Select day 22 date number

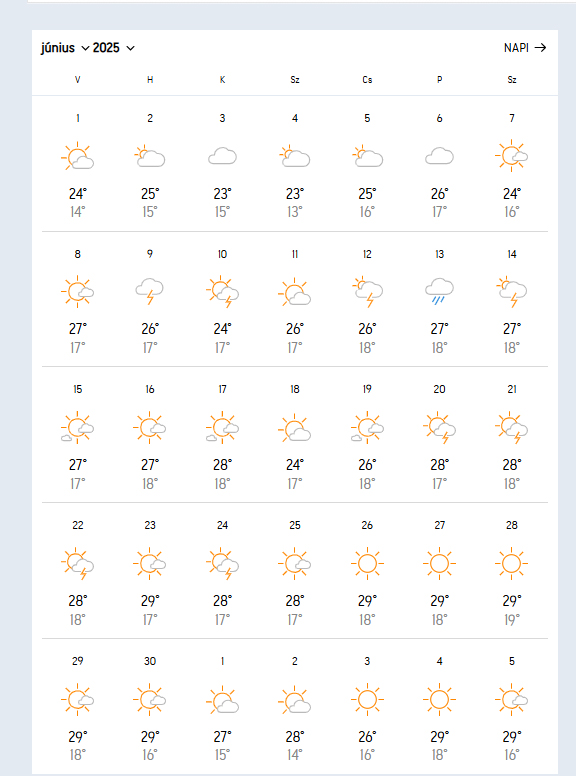coord(78,525)
